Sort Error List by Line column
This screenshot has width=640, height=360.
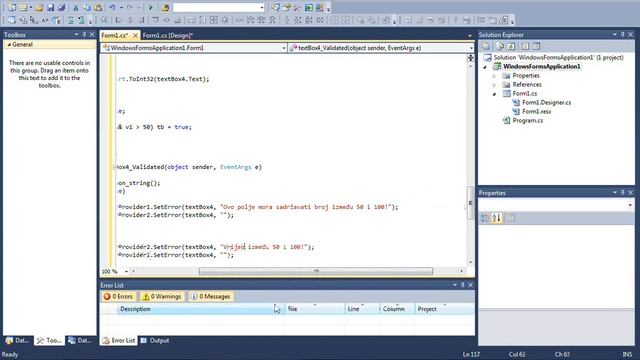[362, 309]
